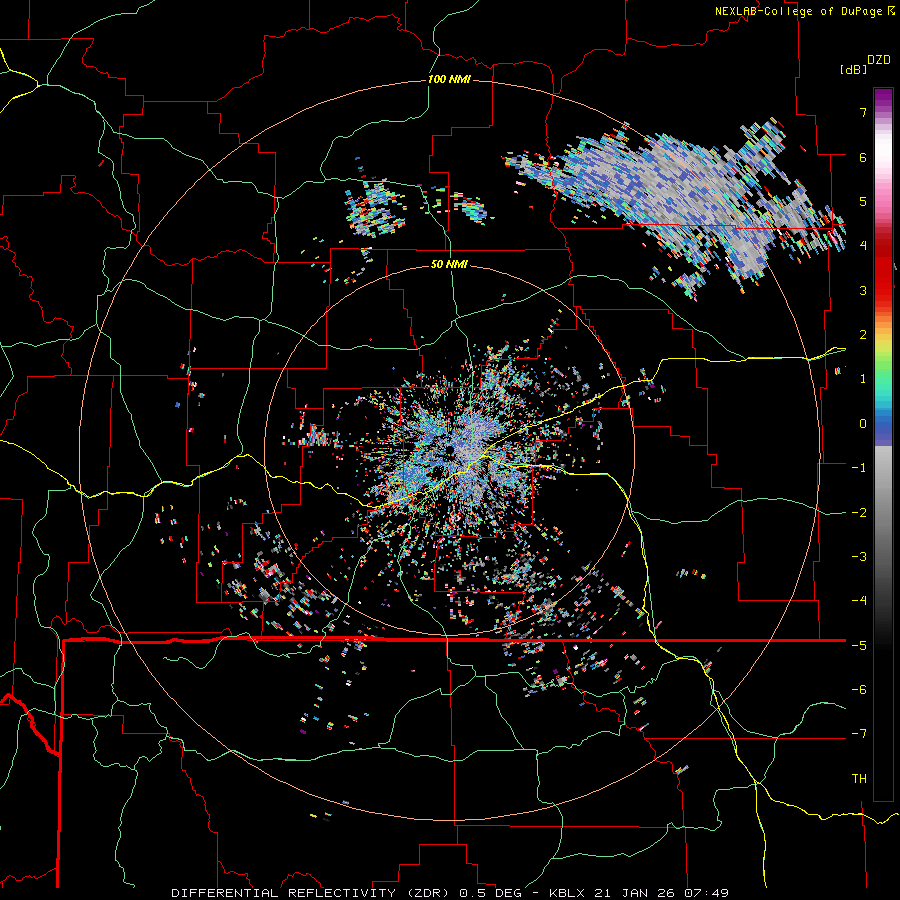Viewport: 900px width, 900px height.
Task: Click the -5 value on the scale
Action: click(859, 645)
